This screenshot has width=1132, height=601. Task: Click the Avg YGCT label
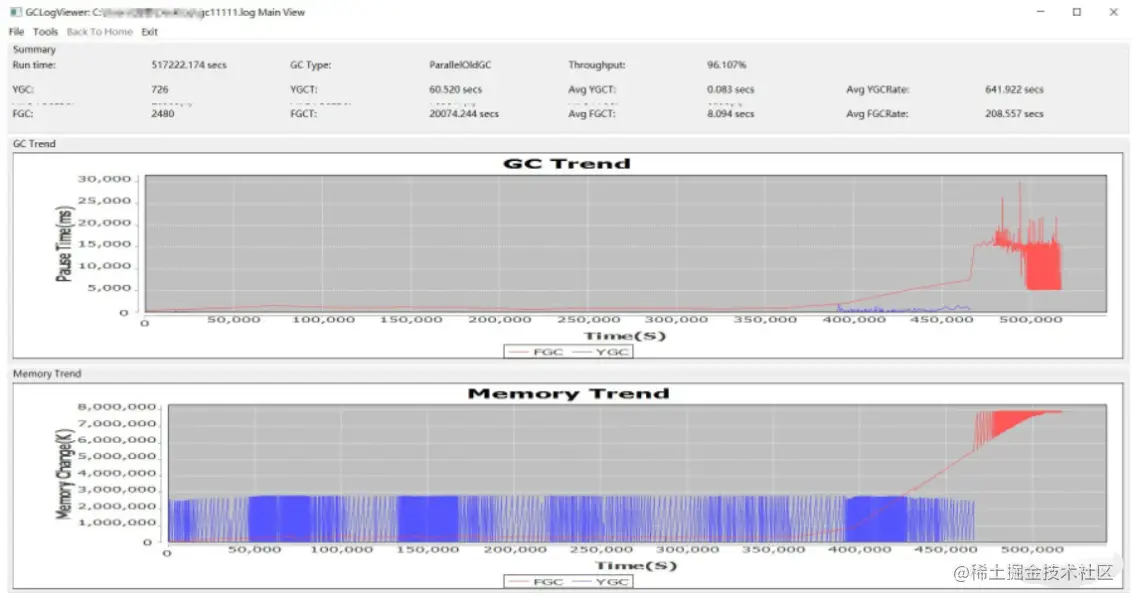point(591,90)
